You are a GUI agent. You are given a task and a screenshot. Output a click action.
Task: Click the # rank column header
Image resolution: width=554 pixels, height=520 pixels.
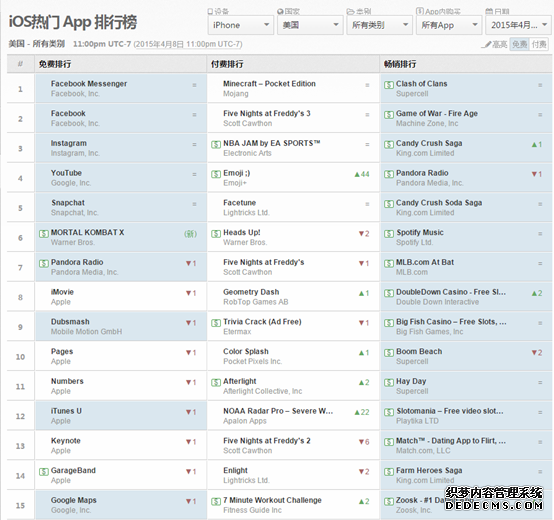click(x=20, y=64)
